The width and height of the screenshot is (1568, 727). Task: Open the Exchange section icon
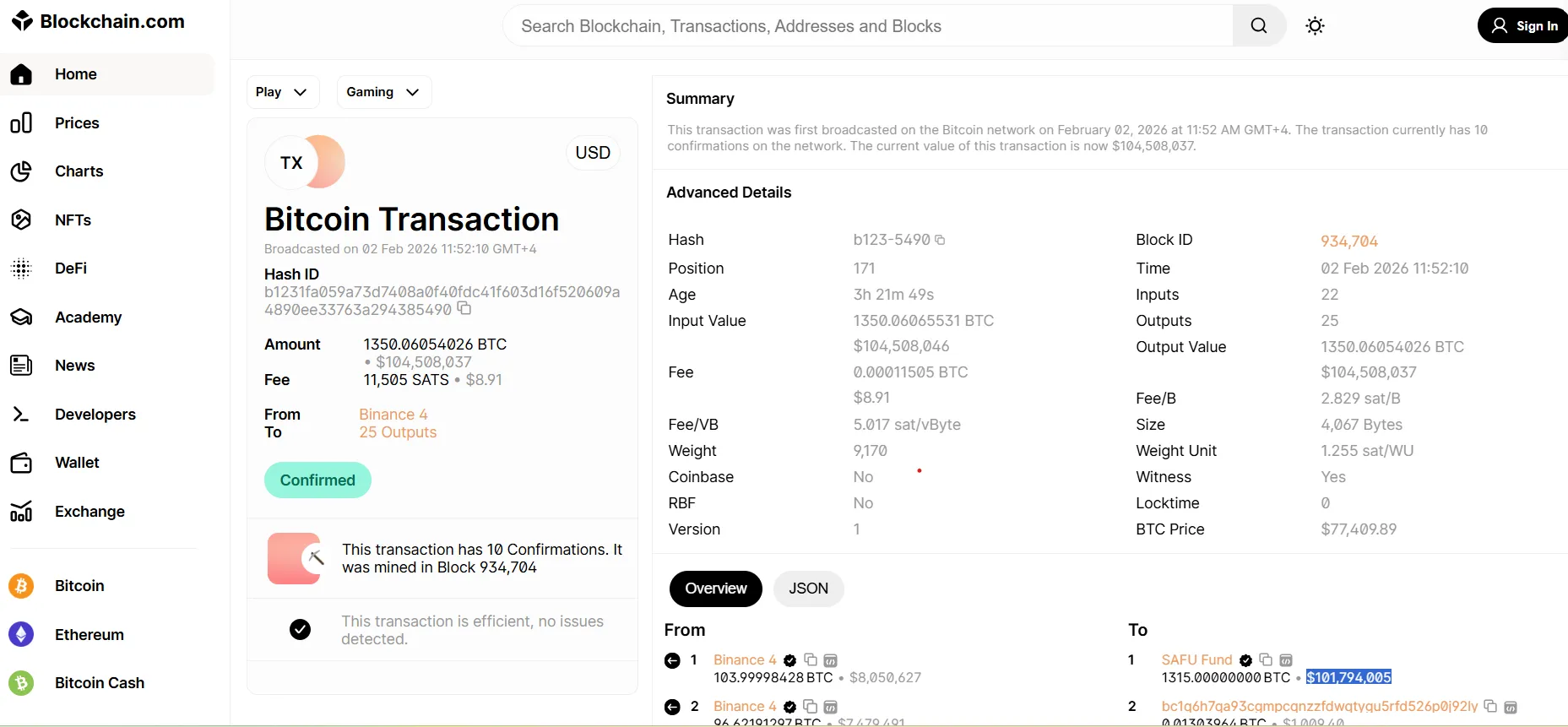click(21, 511)
